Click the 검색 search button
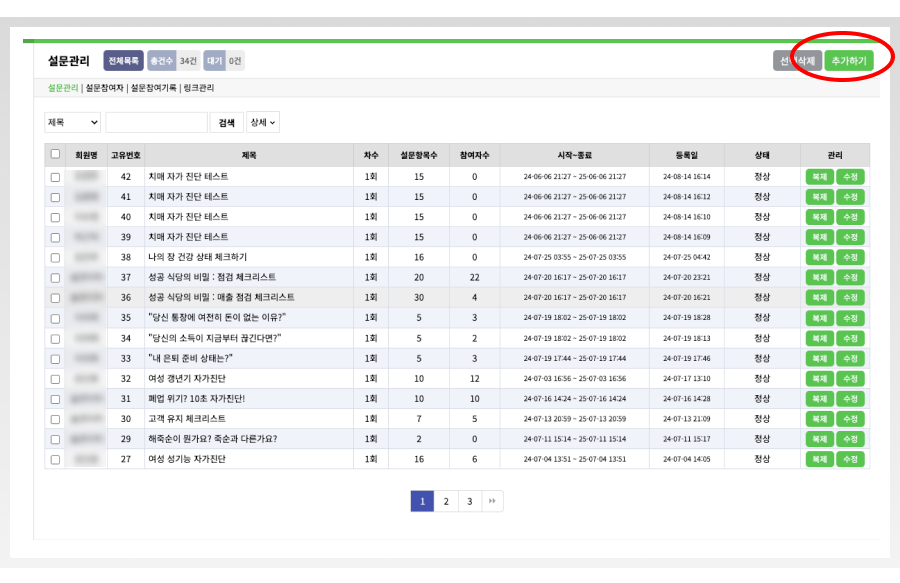 click(227, 122)
